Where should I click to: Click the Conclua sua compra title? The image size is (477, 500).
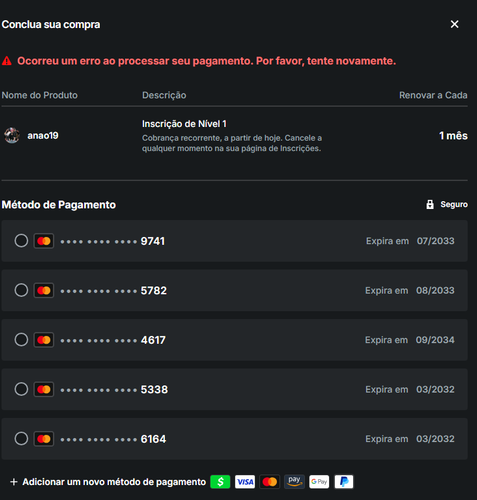pos(51,24)
